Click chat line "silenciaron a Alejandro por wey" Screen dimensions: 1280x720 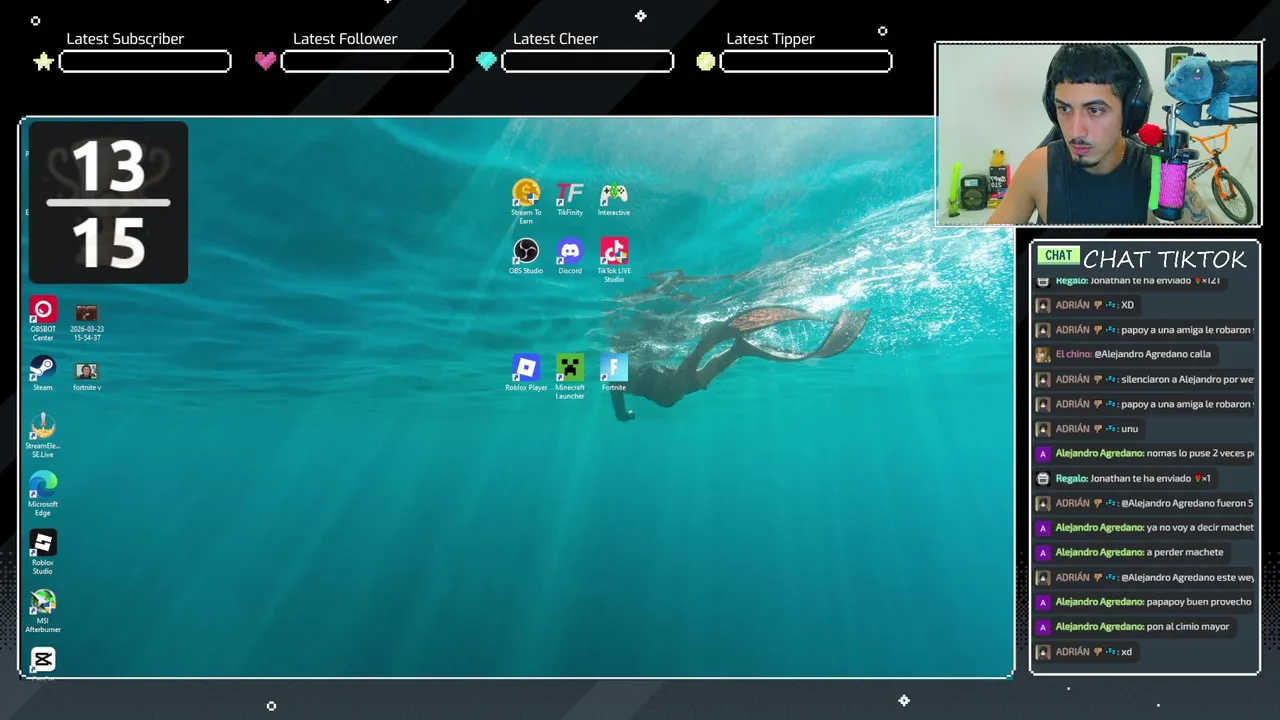pyautogui.click(x=1154, y=379)
